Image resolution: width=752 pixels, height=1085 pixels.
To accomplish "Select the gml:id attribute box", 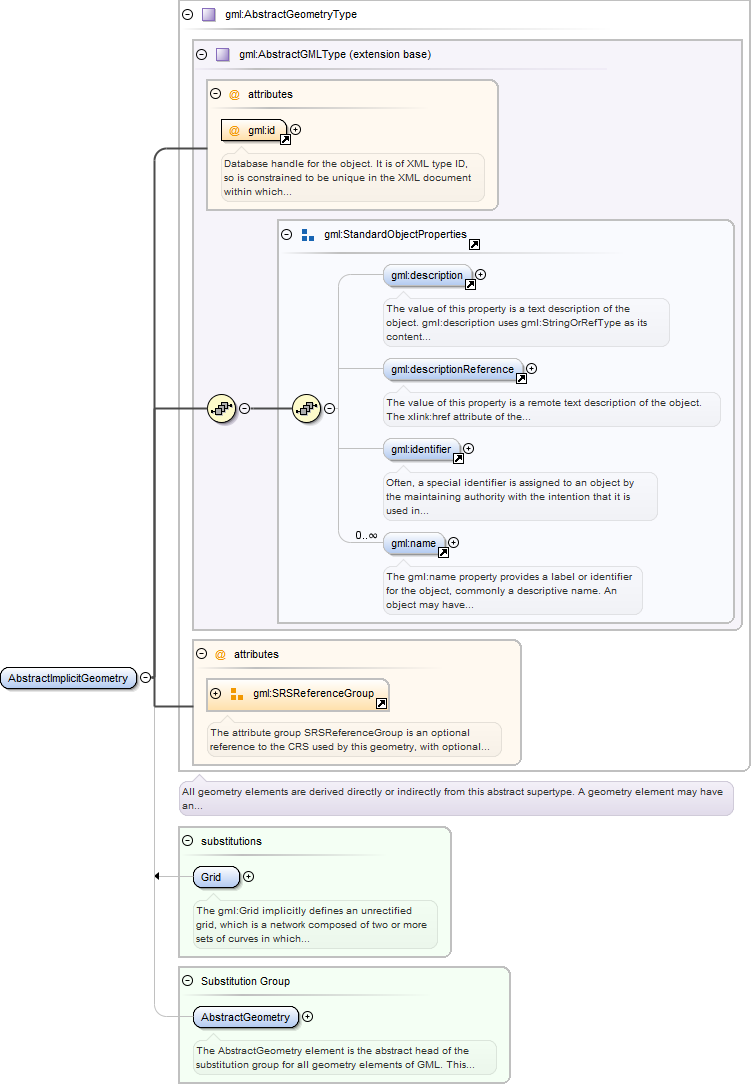I will click(254, 130).
